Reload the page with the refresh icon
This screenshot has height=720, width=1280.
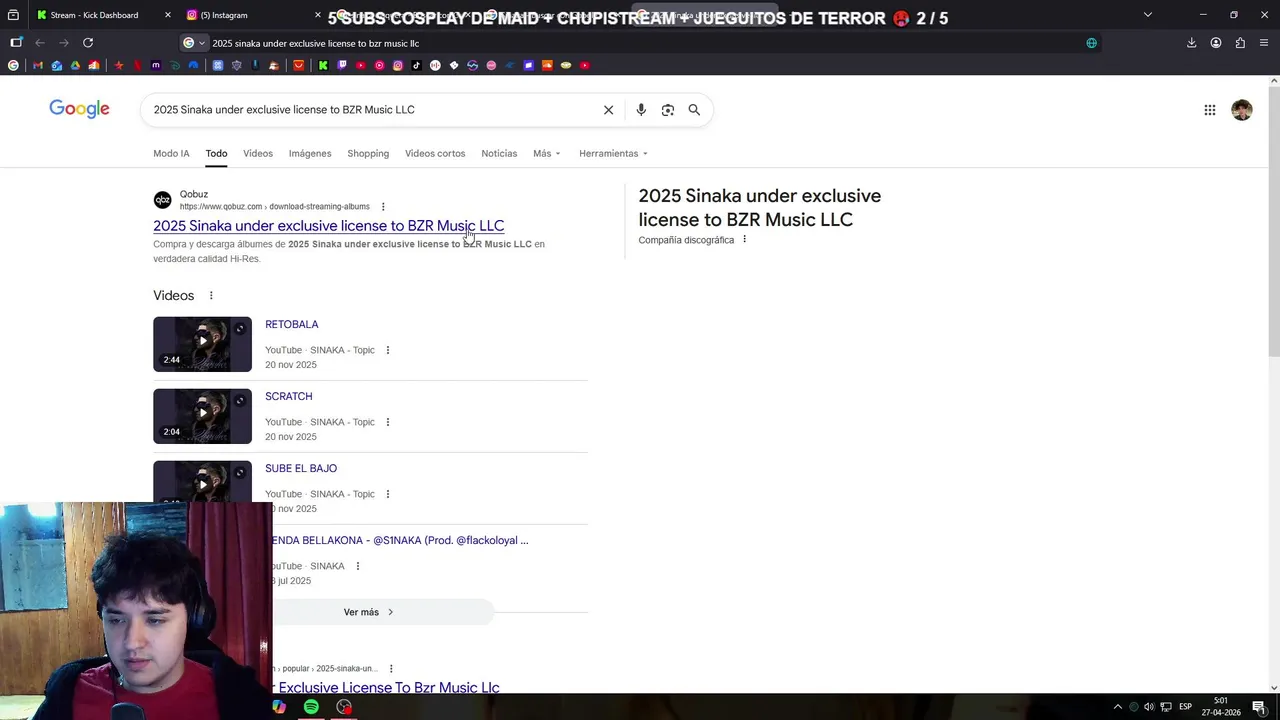point(88,43)
